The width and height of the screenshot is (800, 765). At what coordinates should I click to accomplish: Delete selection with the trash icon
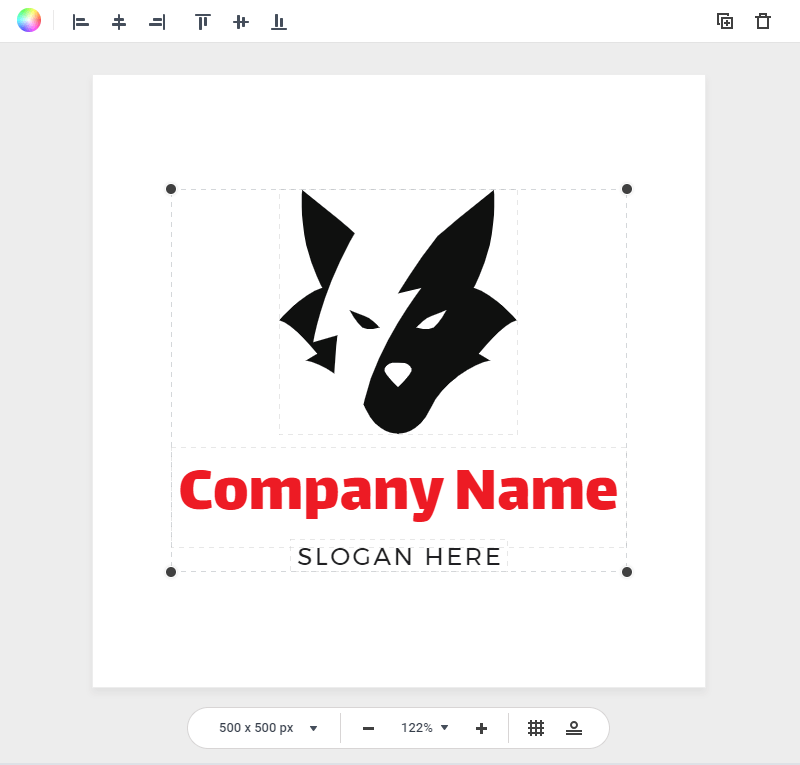[x=763, y=21]
